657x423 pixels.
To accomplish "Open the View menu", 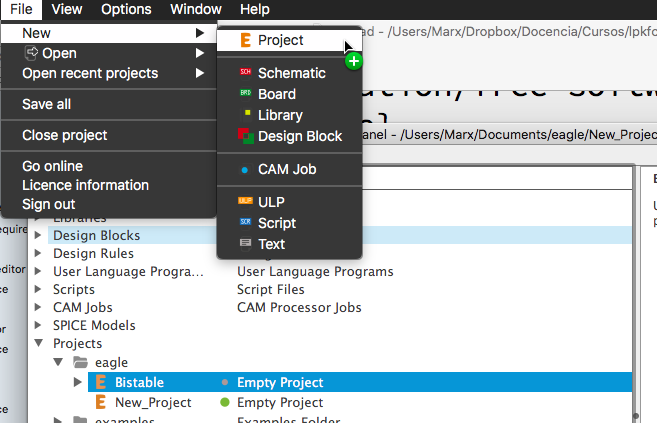I will pos(66,9).
